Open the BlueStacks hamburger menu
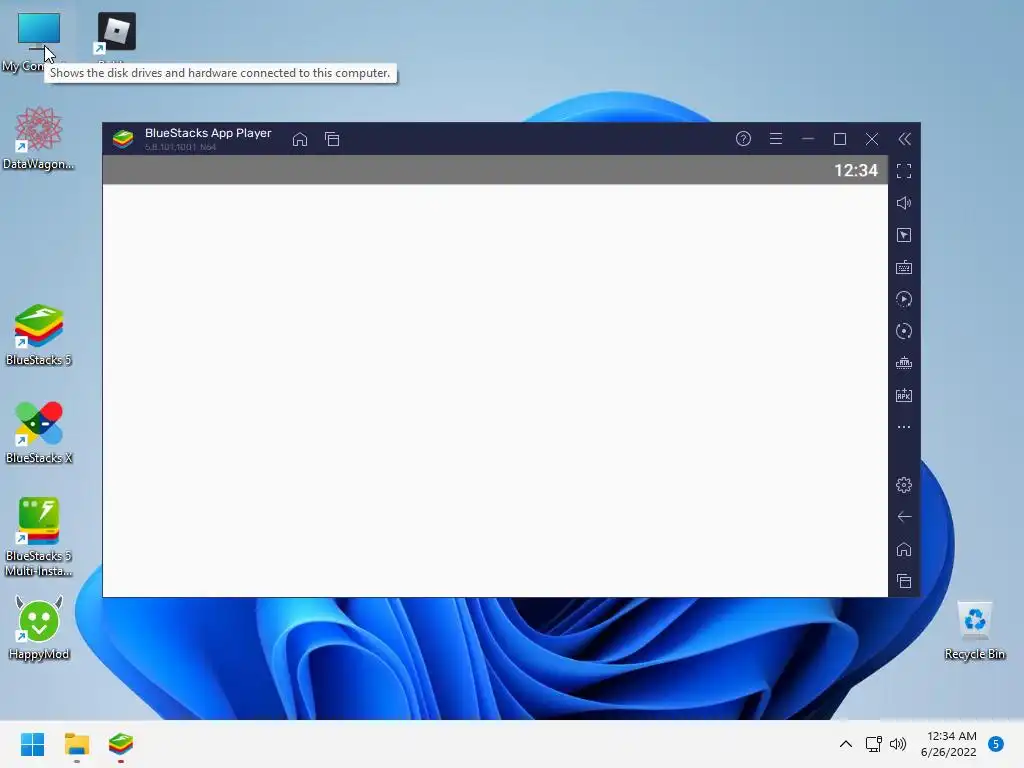This screenshot has height=768, width=1024. click(x=776, y=138)
